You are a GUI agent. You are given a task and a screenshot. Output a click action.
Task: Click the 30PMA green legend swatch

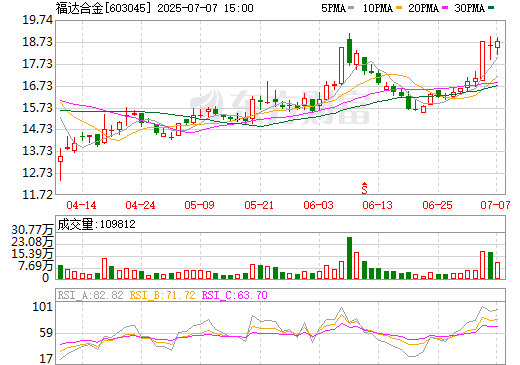pos(491,7)
